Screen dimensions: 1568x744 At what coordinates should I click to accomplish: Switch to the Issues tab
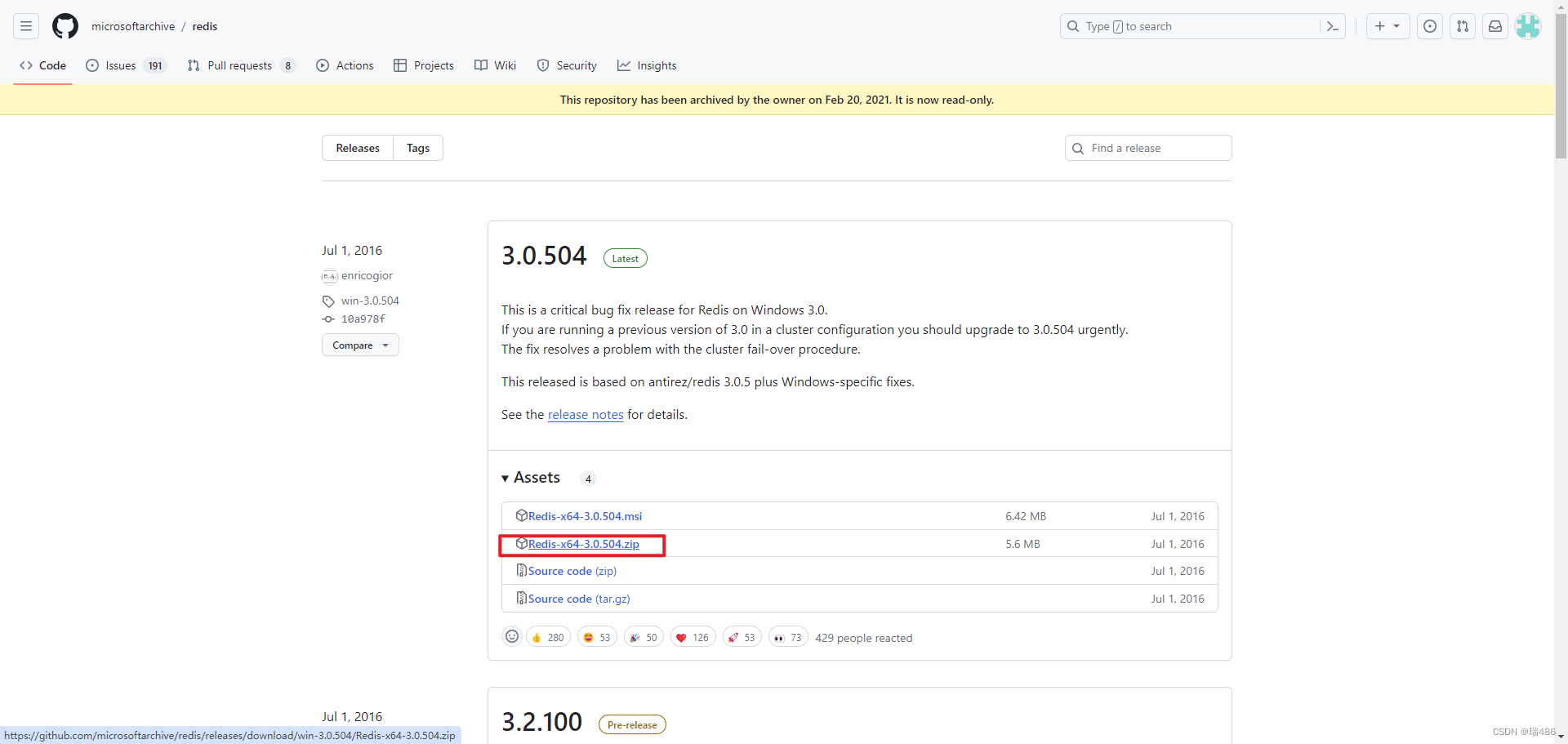pos(126,65)
